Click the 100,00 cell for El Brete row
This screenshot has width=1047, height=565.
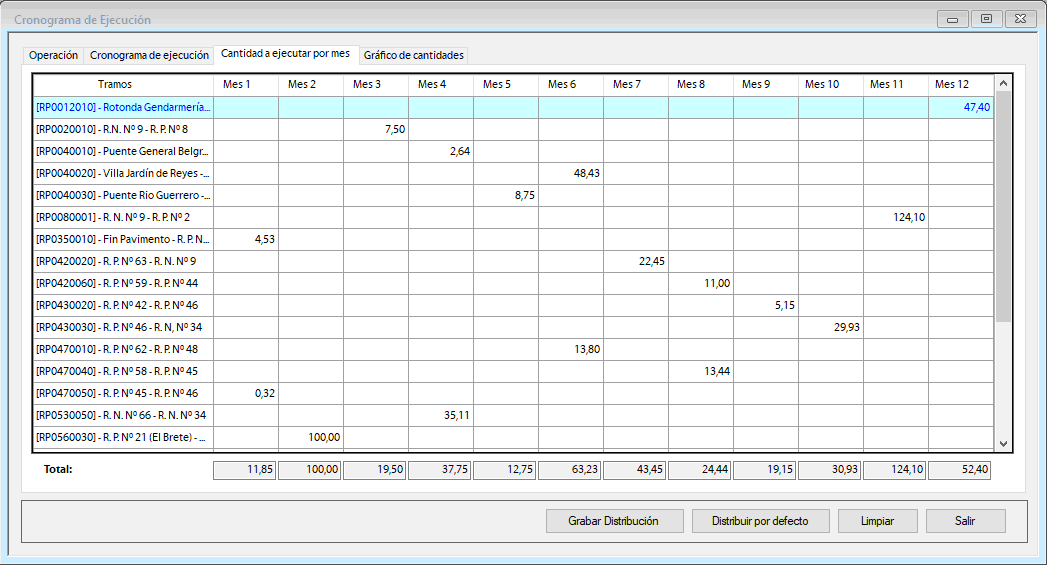311,437
